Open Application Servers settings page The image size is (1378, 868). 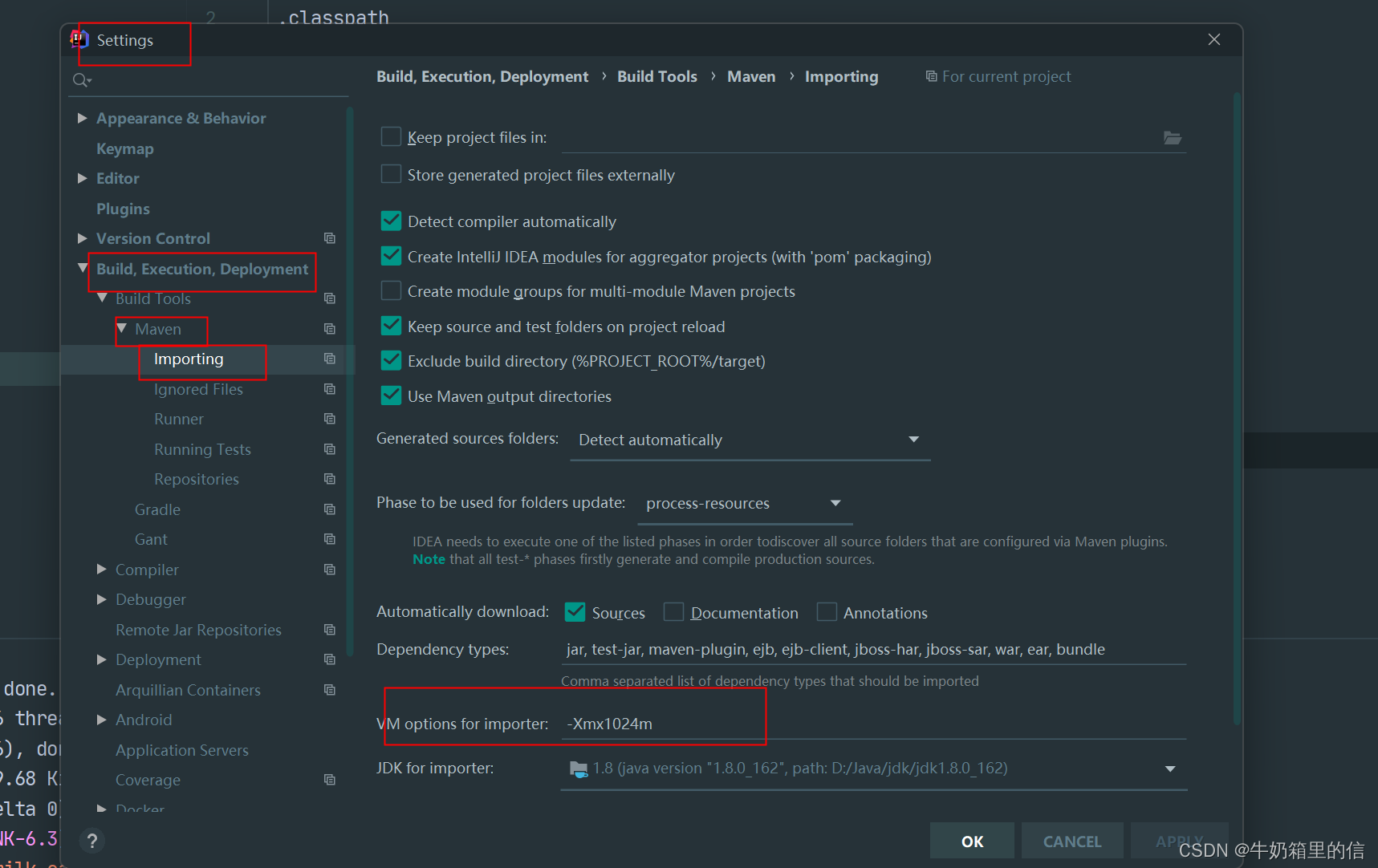[x=182, y=750]
